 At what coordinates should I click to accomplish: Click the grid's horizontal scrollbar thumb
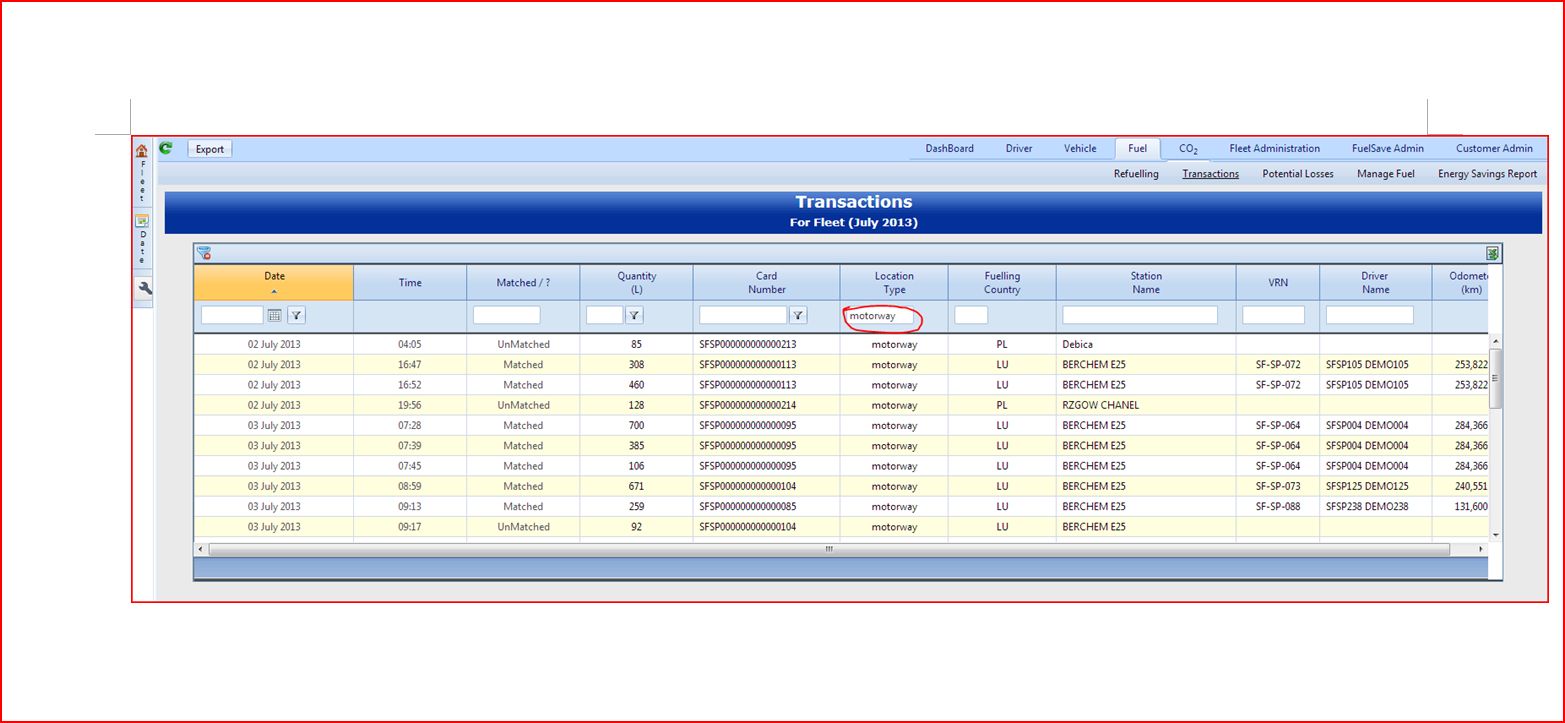828,549
